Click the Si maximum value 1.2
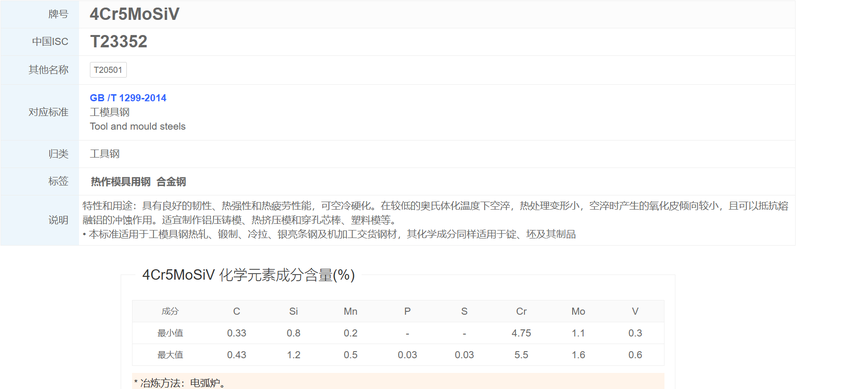 (294, 355)
